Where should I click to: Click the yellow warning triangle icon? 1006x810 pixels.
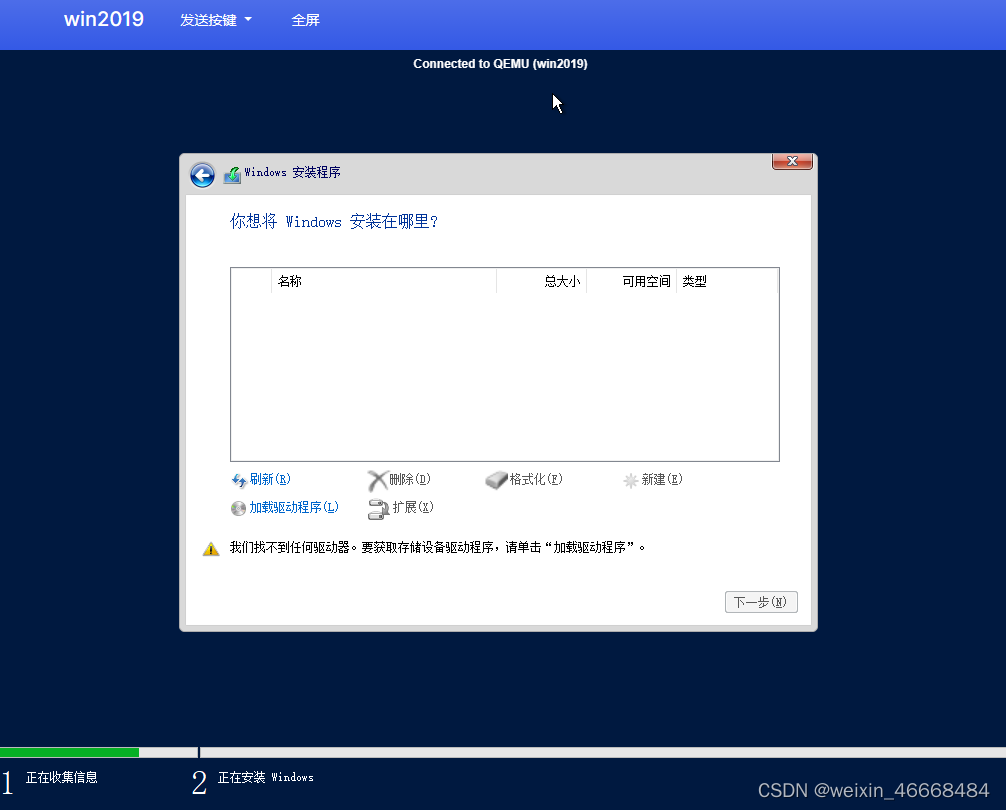(211, 549)
